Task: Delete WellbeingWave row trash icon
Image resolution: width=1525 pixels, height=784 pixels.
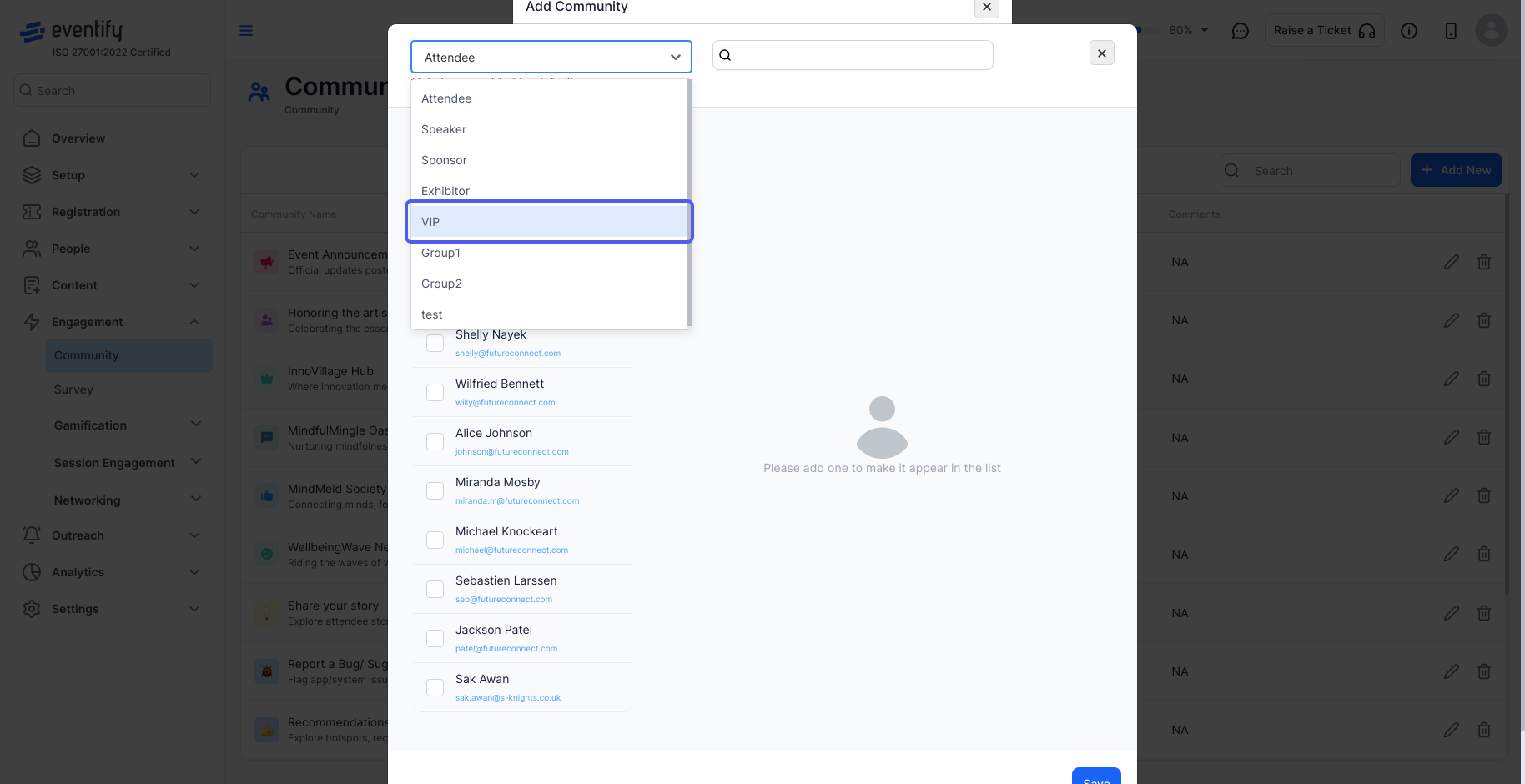Action: [1484, 554]
